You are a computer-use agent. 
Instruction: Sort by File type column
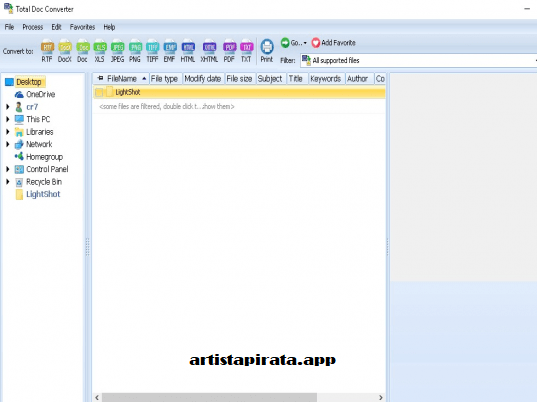(x=164, y=79)
